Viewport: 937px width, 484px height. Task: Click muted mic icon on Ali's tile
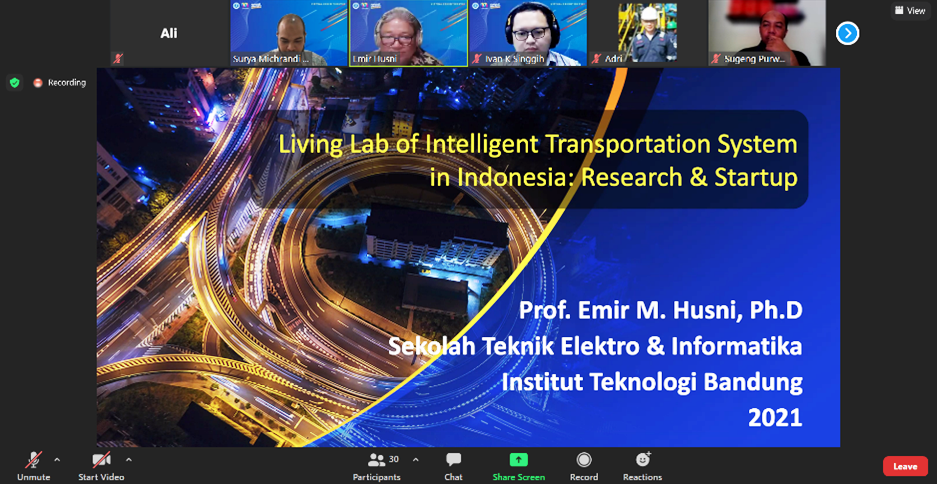click(x=118, y=59)
